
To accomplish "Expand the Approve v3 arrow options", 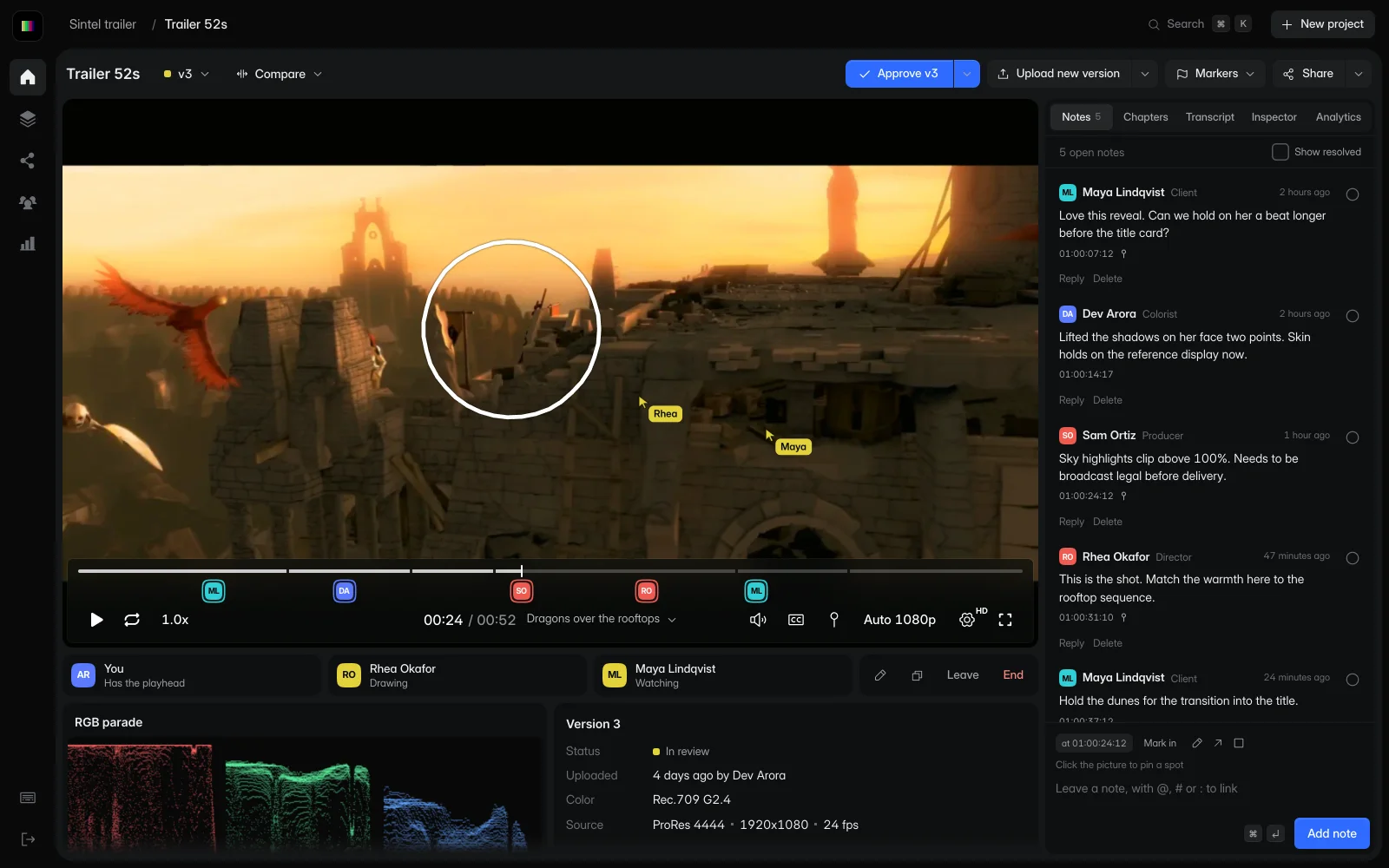I will pyautogui.click(x=967, y=74).
